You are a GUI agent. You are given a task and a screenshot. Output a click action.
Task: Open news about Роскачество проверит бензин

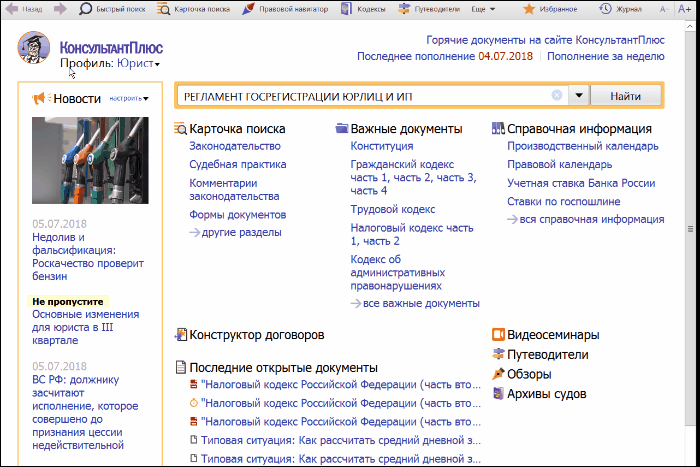88,257
